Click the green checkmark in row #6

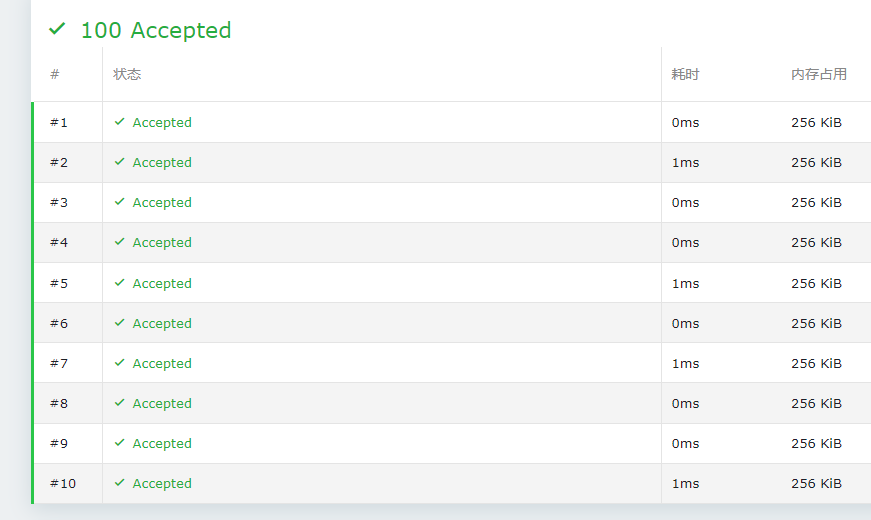click(x=119, y=323)
